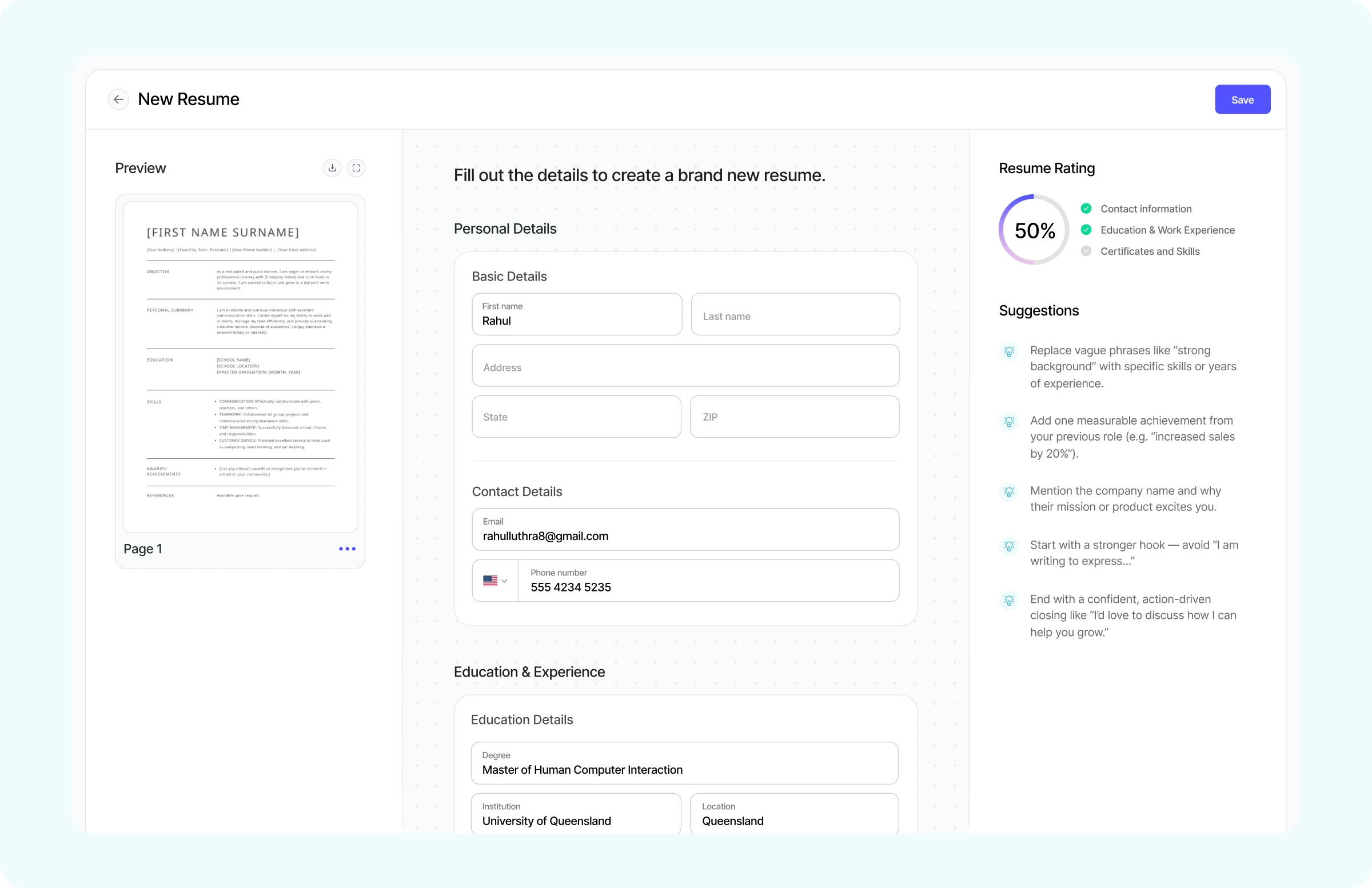This screenshot has height=888, width=1372.
Task: Focus the Last name field
Action: point(795,315)
